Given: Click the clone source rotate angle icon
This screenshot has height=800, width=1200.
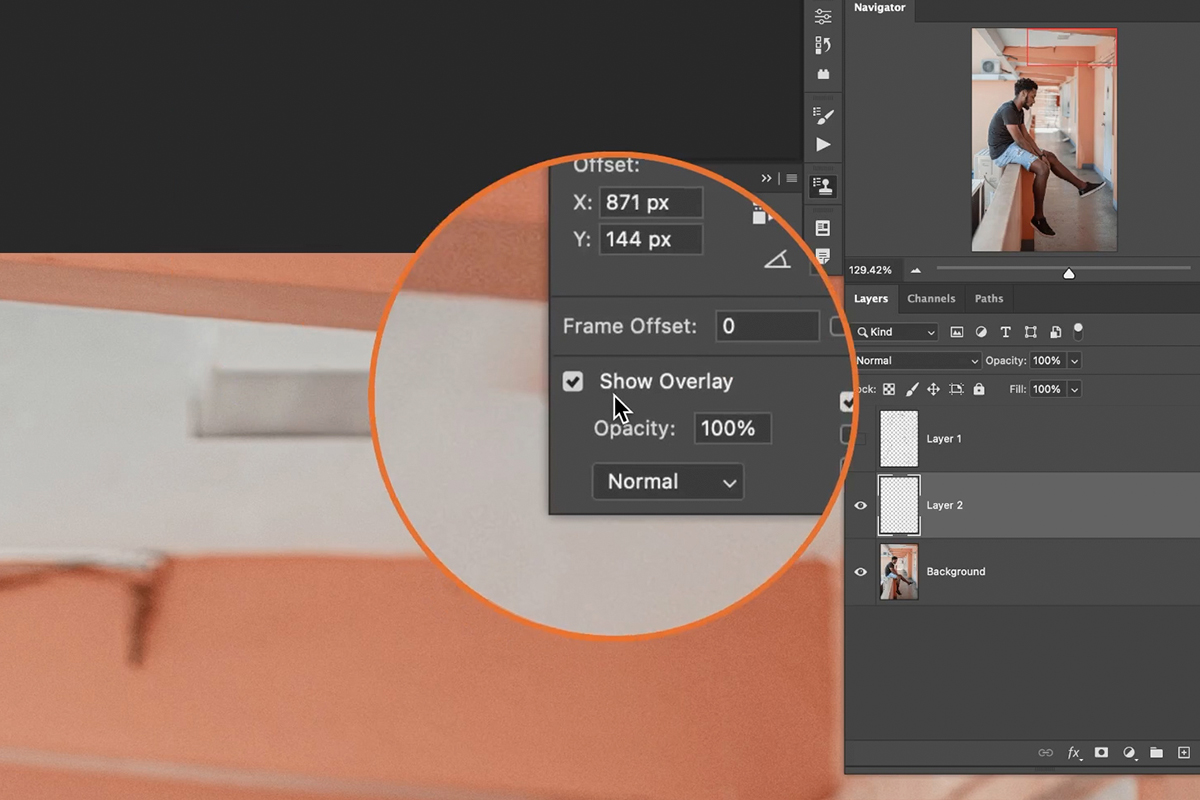Looking at the screenshot, I should coord(777,260).
